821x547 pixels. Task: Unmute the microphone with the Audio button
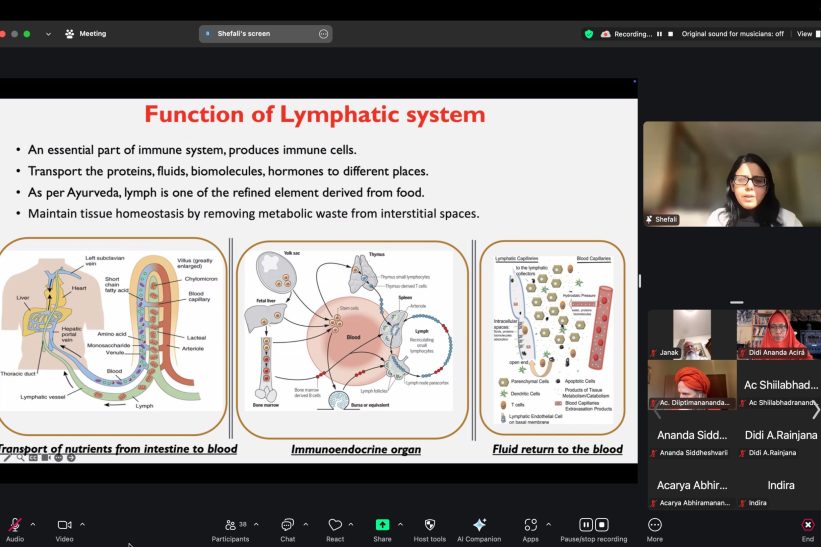15,525
